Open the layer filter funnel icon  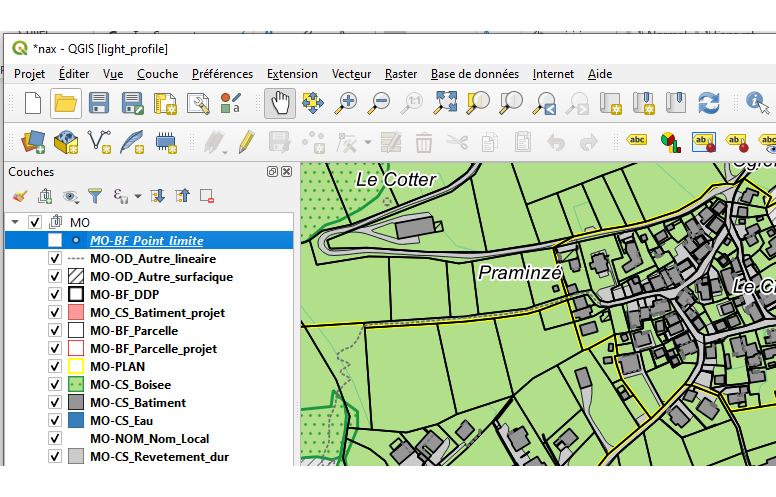point(95,196)
